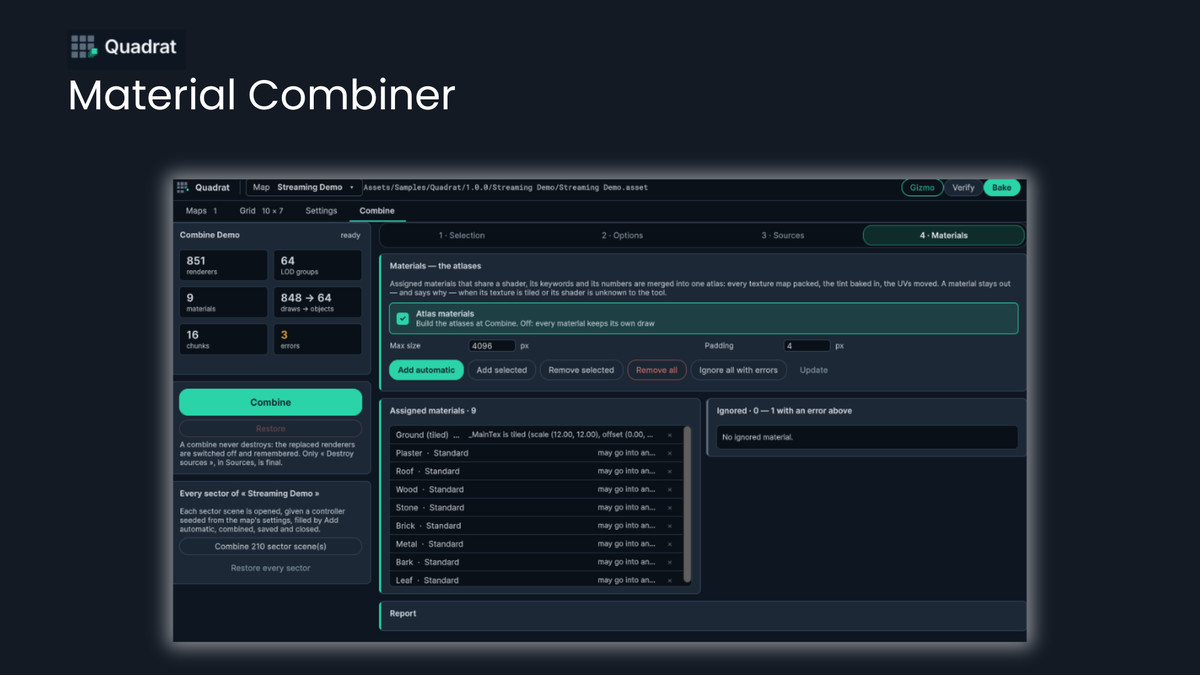The width and height of the screenshot is (1200, 675).
Task: Click the "851 renderers" stat card
Action: [223, 265]
